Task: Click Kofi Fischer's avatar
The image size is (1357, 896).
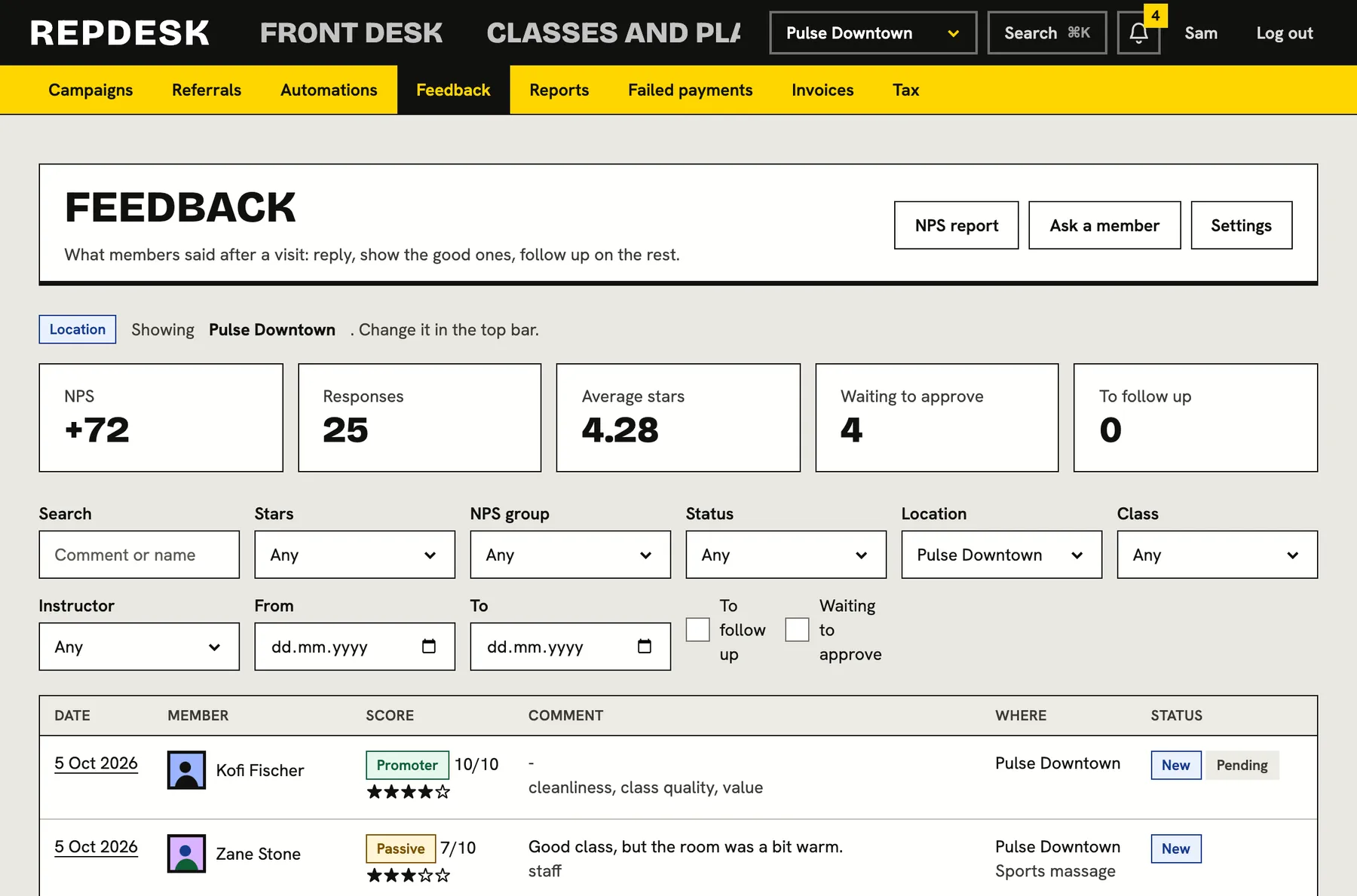Action: coord(186,770)
